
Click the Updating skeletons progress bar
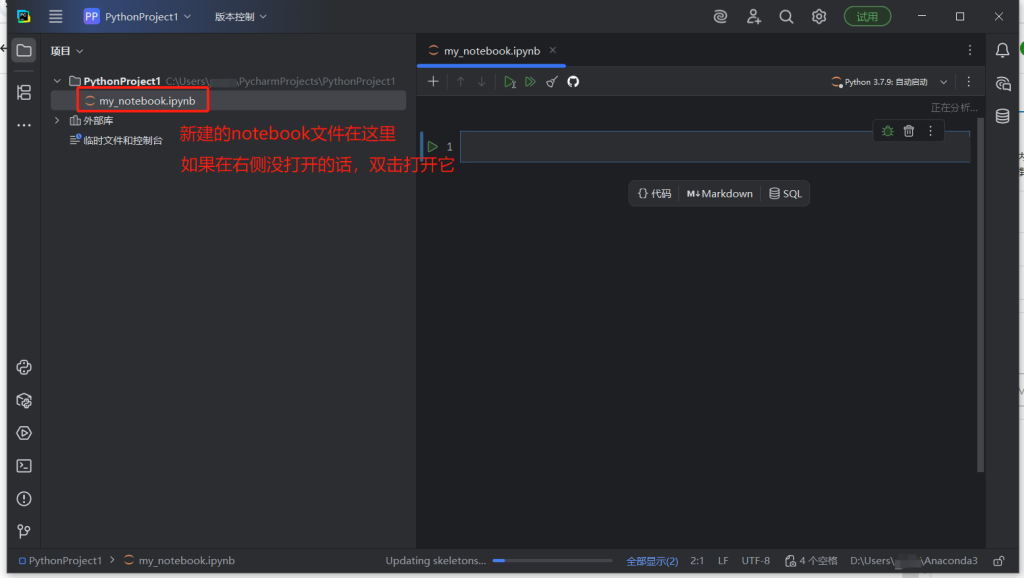pos(552,561)
